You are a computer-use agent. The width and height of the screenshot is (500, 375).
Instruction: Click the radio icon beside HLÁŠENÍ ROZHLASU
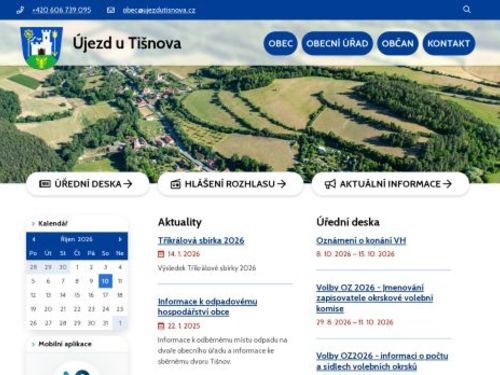(x=176, y=184)
